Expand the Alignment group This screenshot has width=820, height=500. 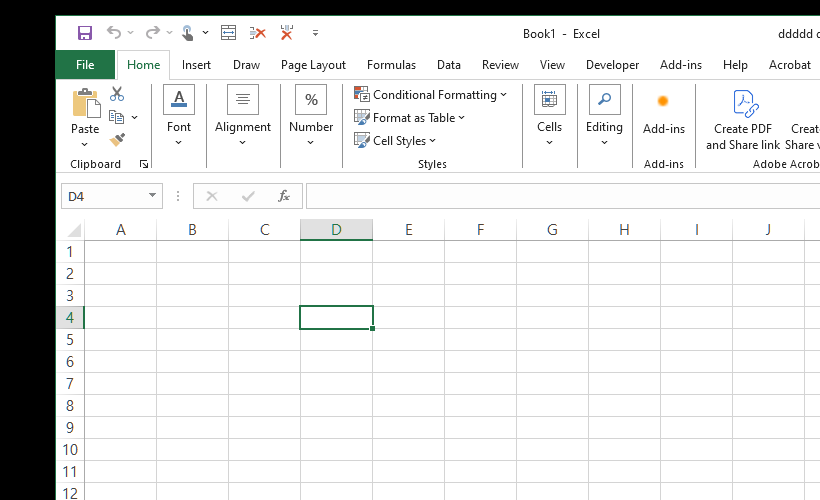coord(243,116)
